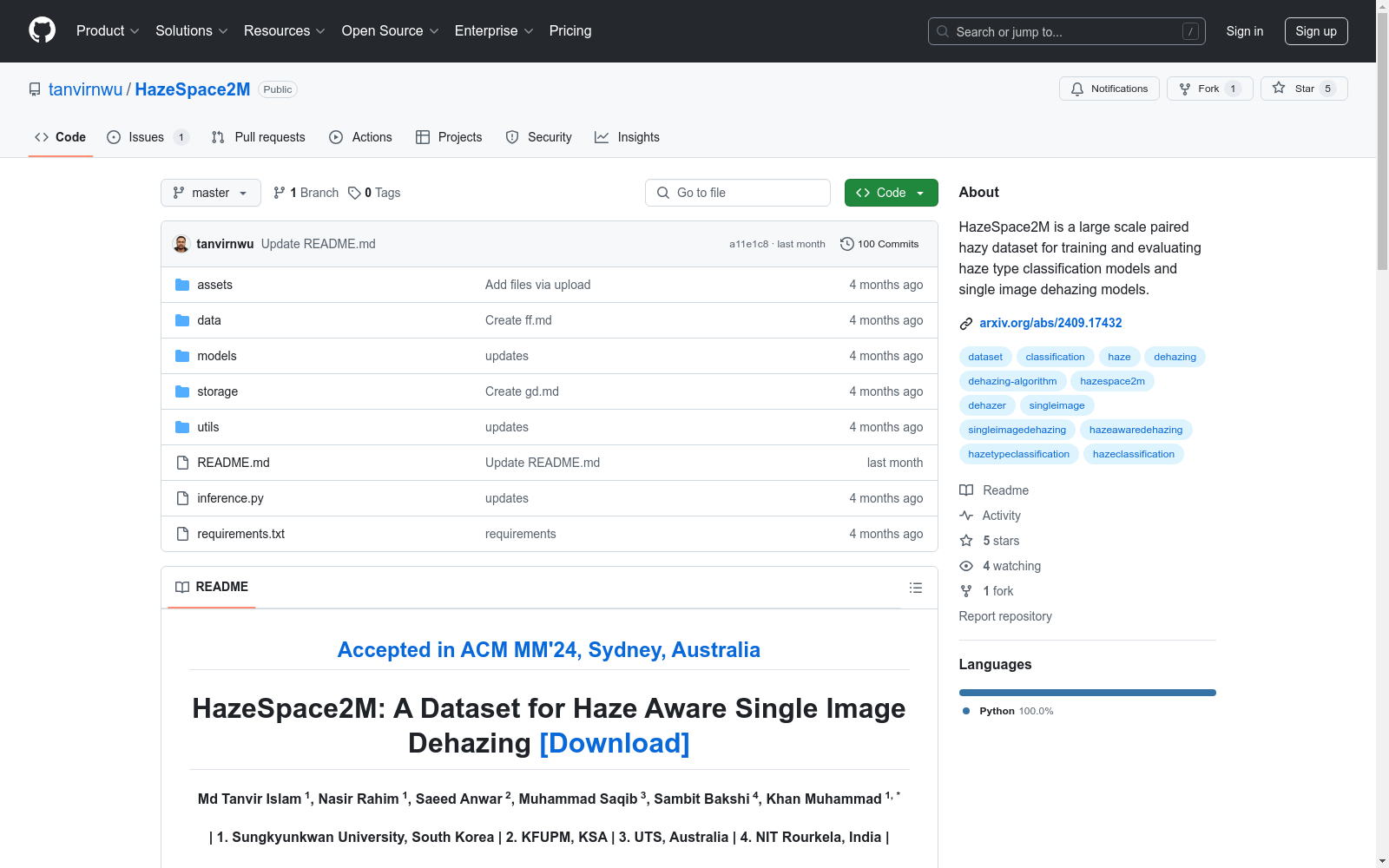
Task: Open the Insights tab
Action: 627,137
